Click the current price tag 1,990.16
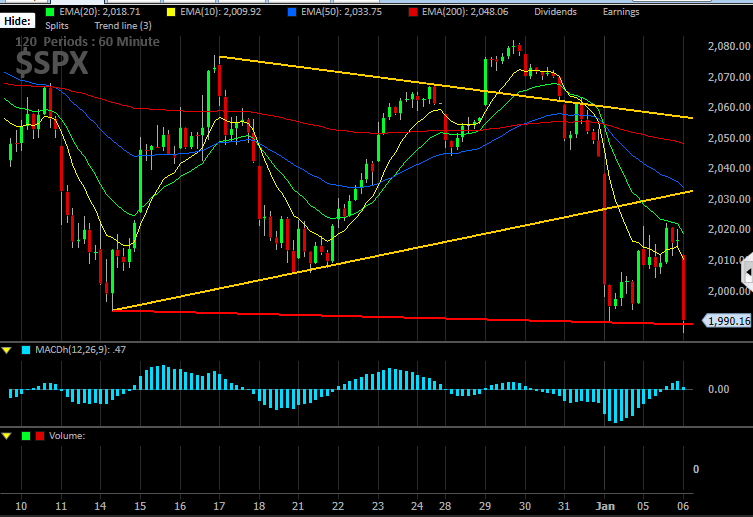This screenshot has height=517, width=753. (x=727, y=321)
